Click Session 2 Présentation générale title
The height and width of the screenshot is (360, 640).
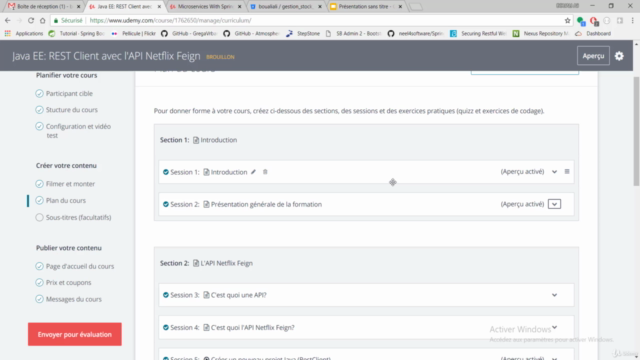(x=266, y=204)
